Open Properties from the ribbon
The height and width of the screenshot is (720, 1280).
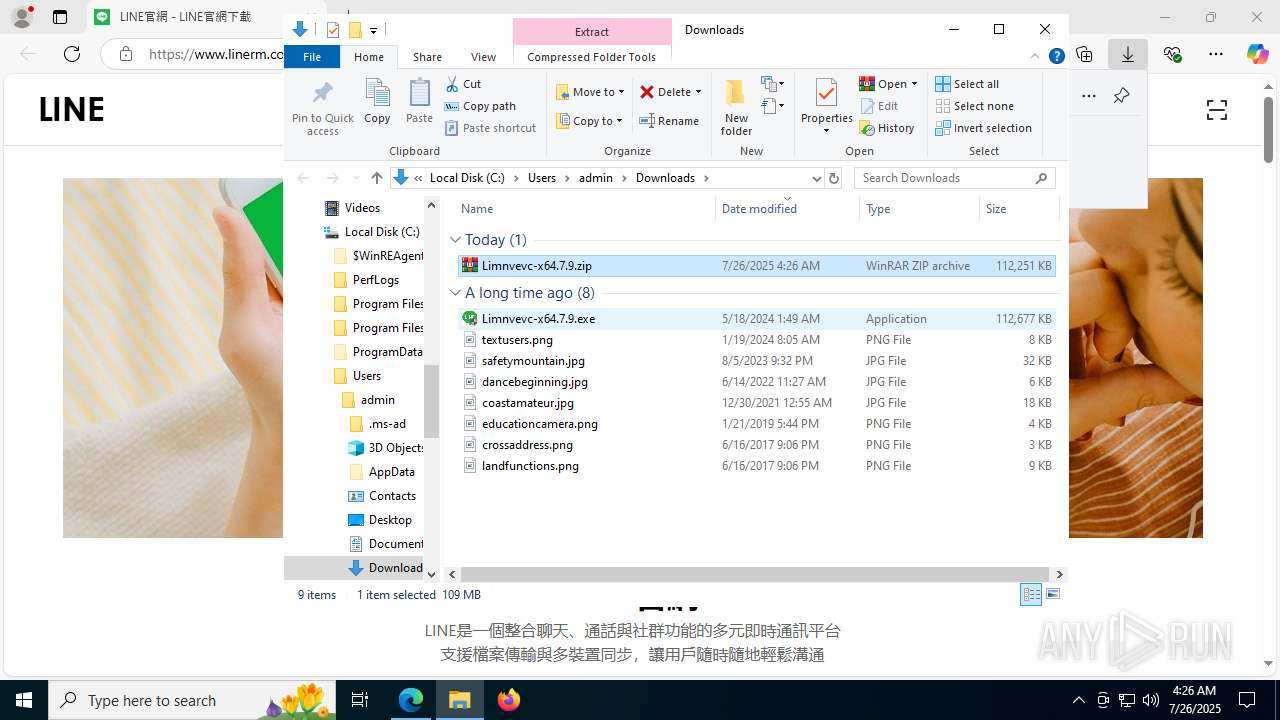tap(826, 107)
